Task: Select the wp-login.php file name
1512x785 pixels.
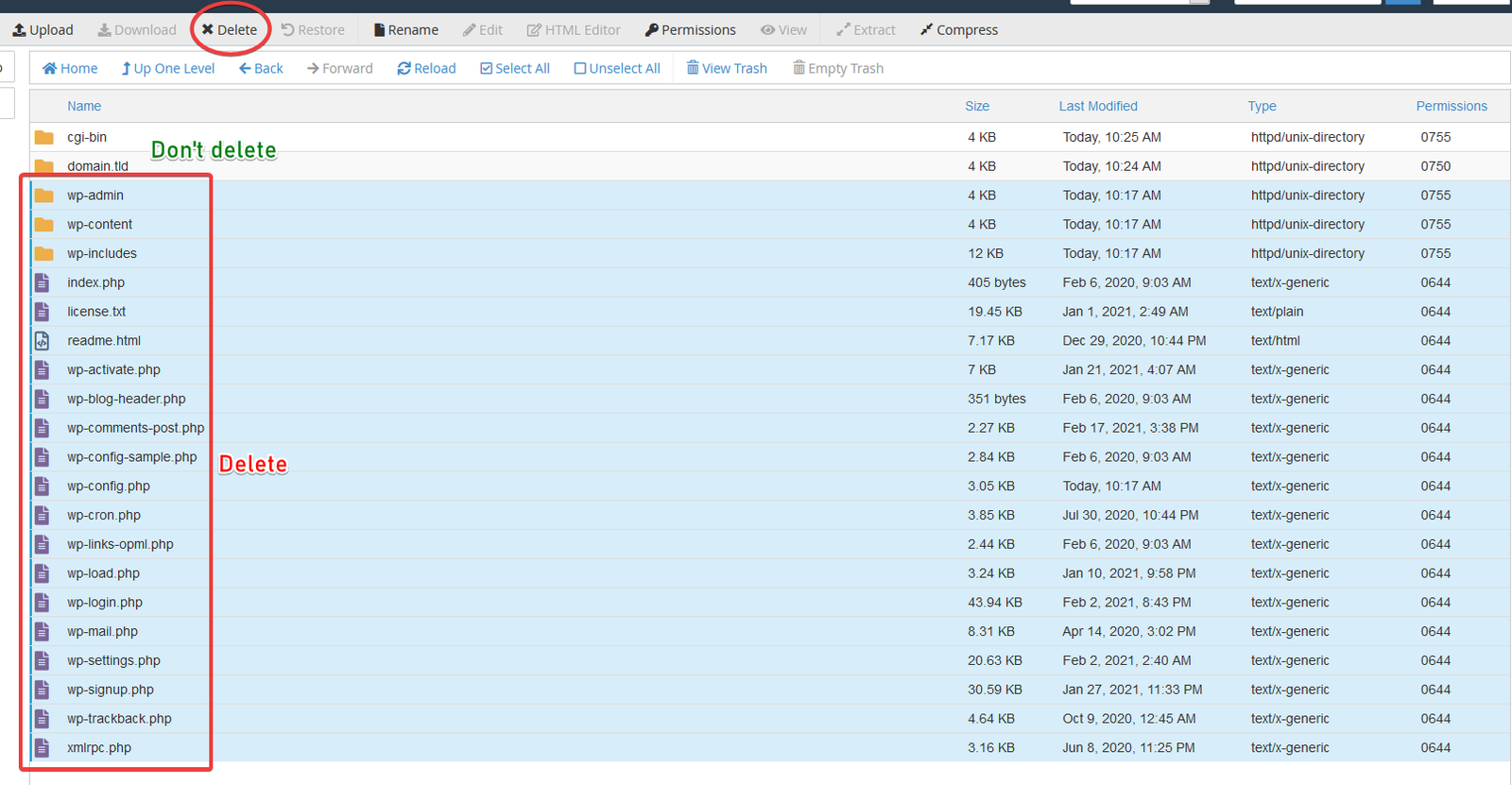Action: pos(105,603)
